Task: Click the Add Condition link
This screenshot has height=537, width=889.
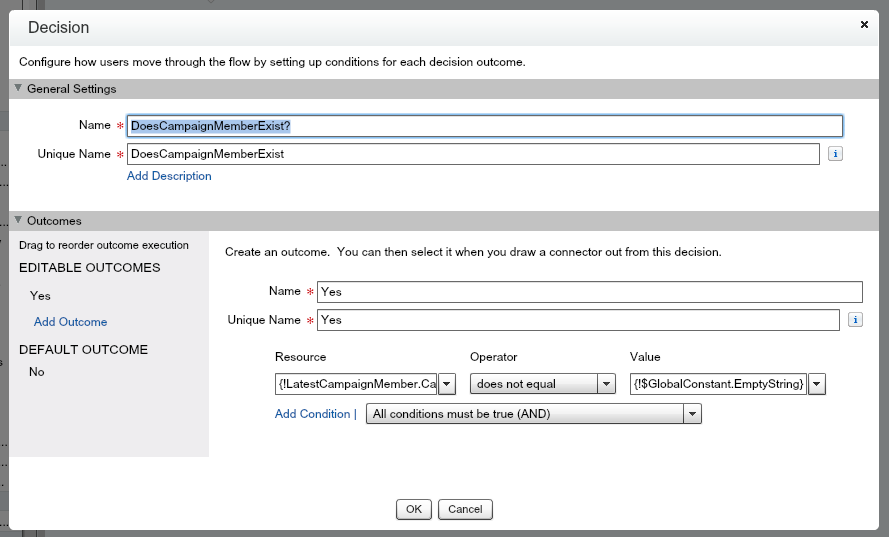Action: coord(312,414)
